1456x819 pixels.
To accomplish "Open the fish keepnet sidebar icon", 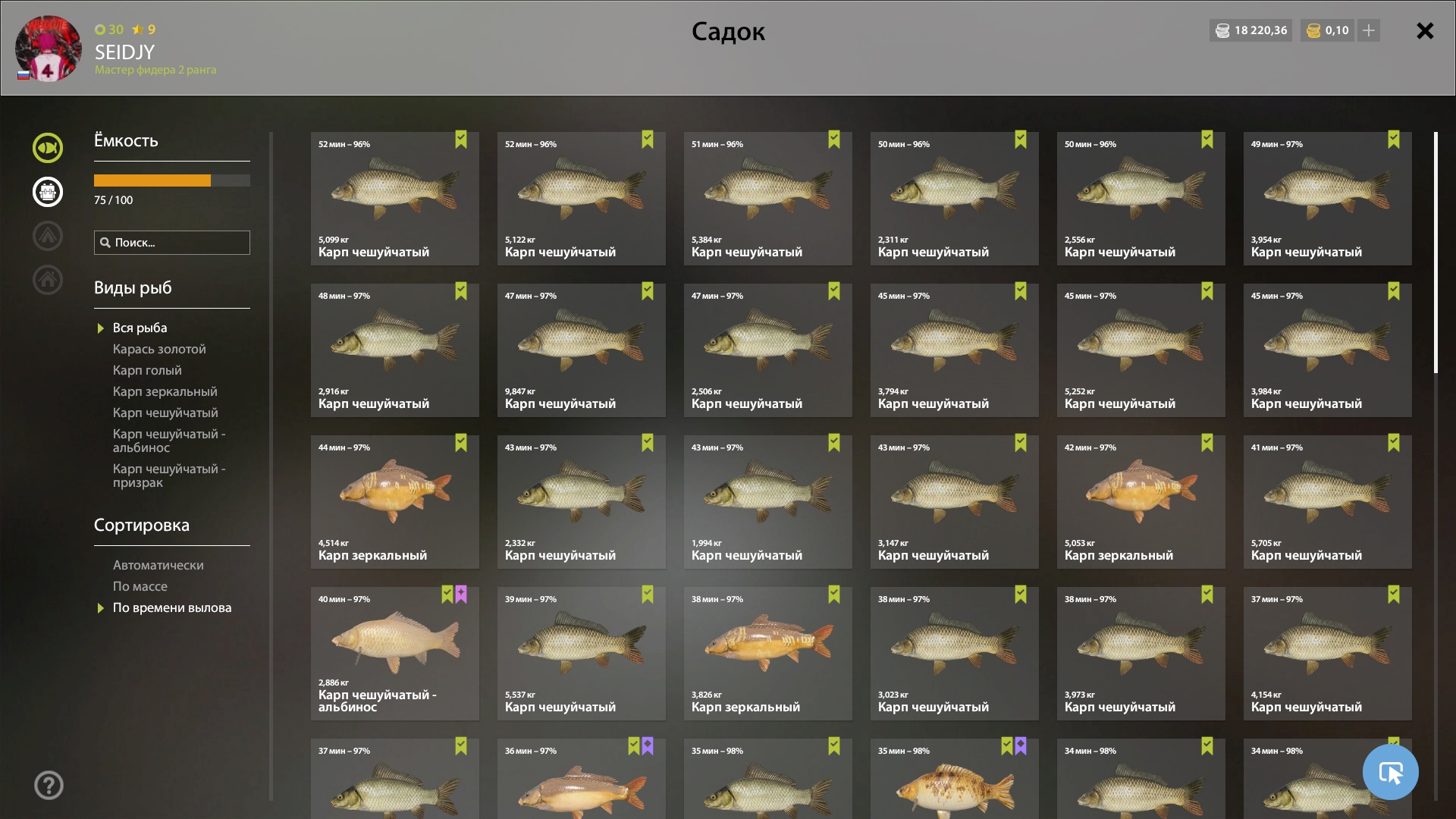I will click(x=47, y=148).
